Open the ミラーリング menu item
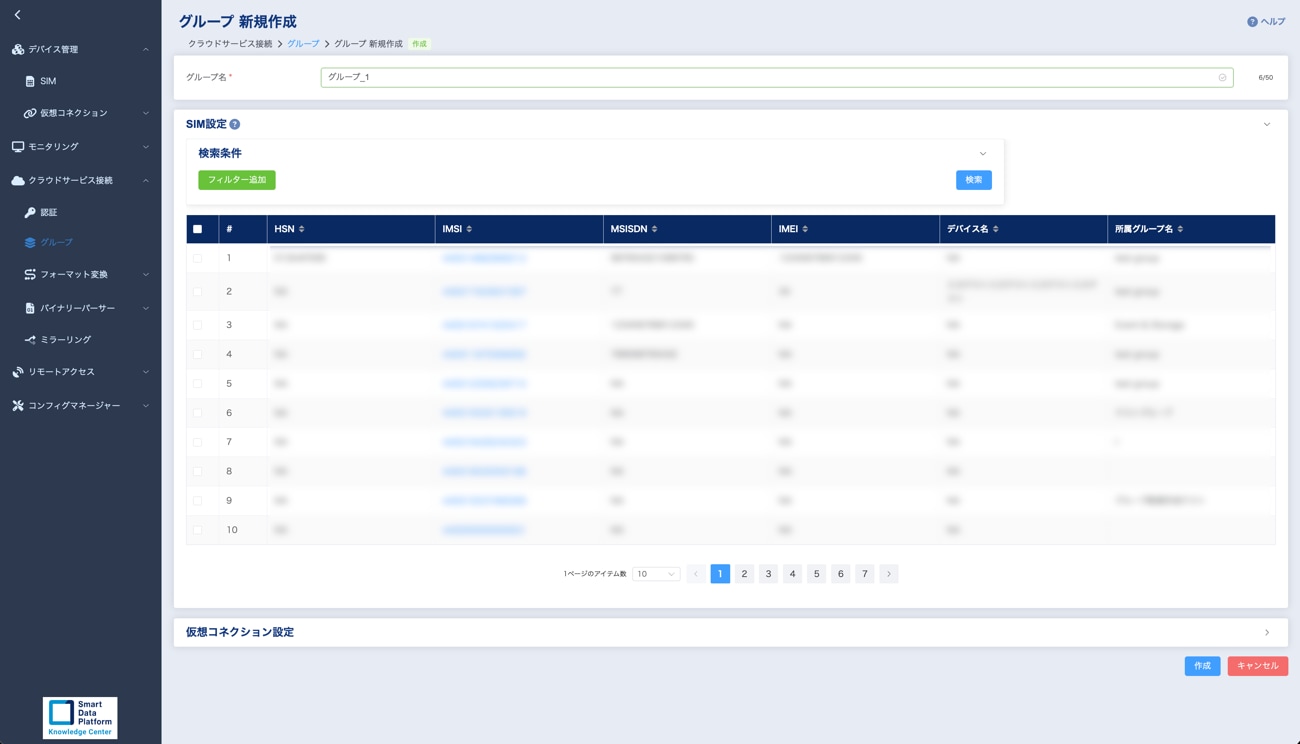 pos(66,340)
